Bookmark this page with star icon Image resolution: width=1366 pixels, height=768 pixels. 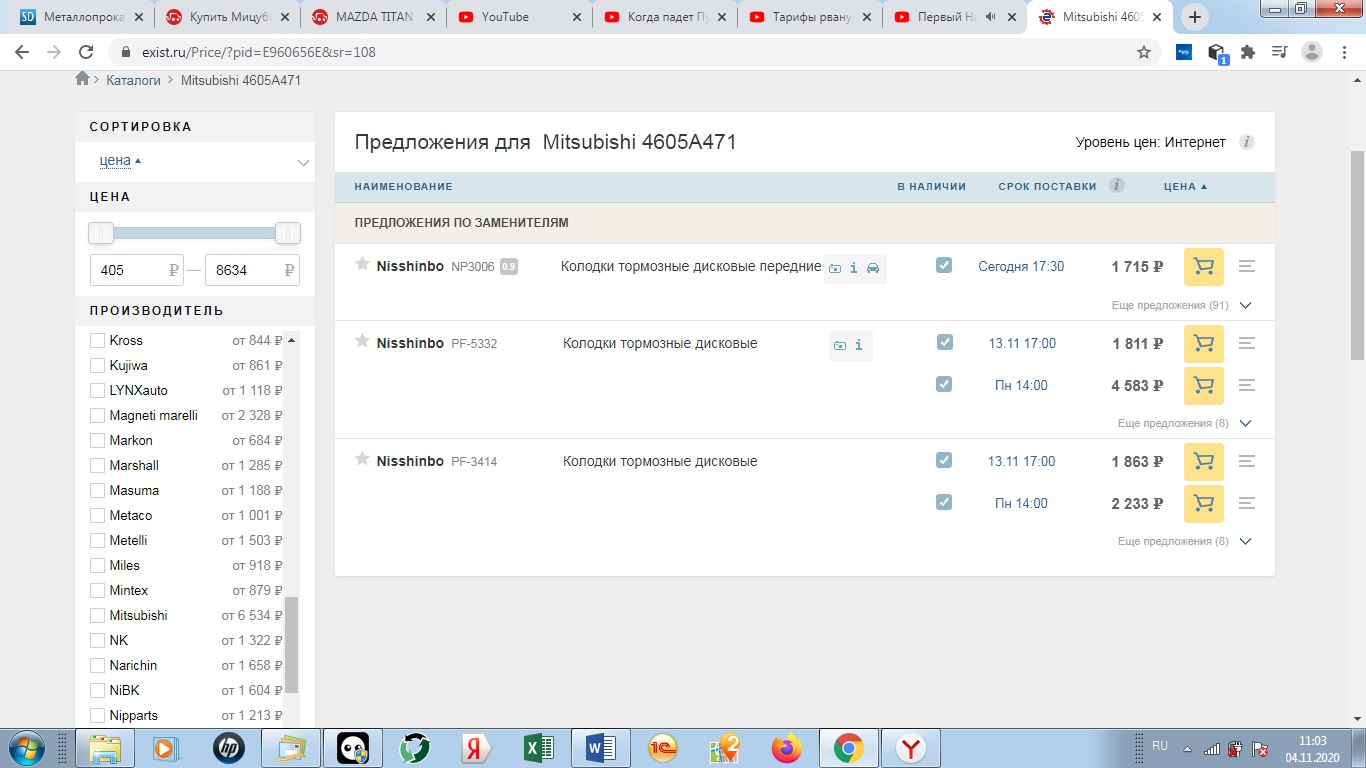point(1144,52)
